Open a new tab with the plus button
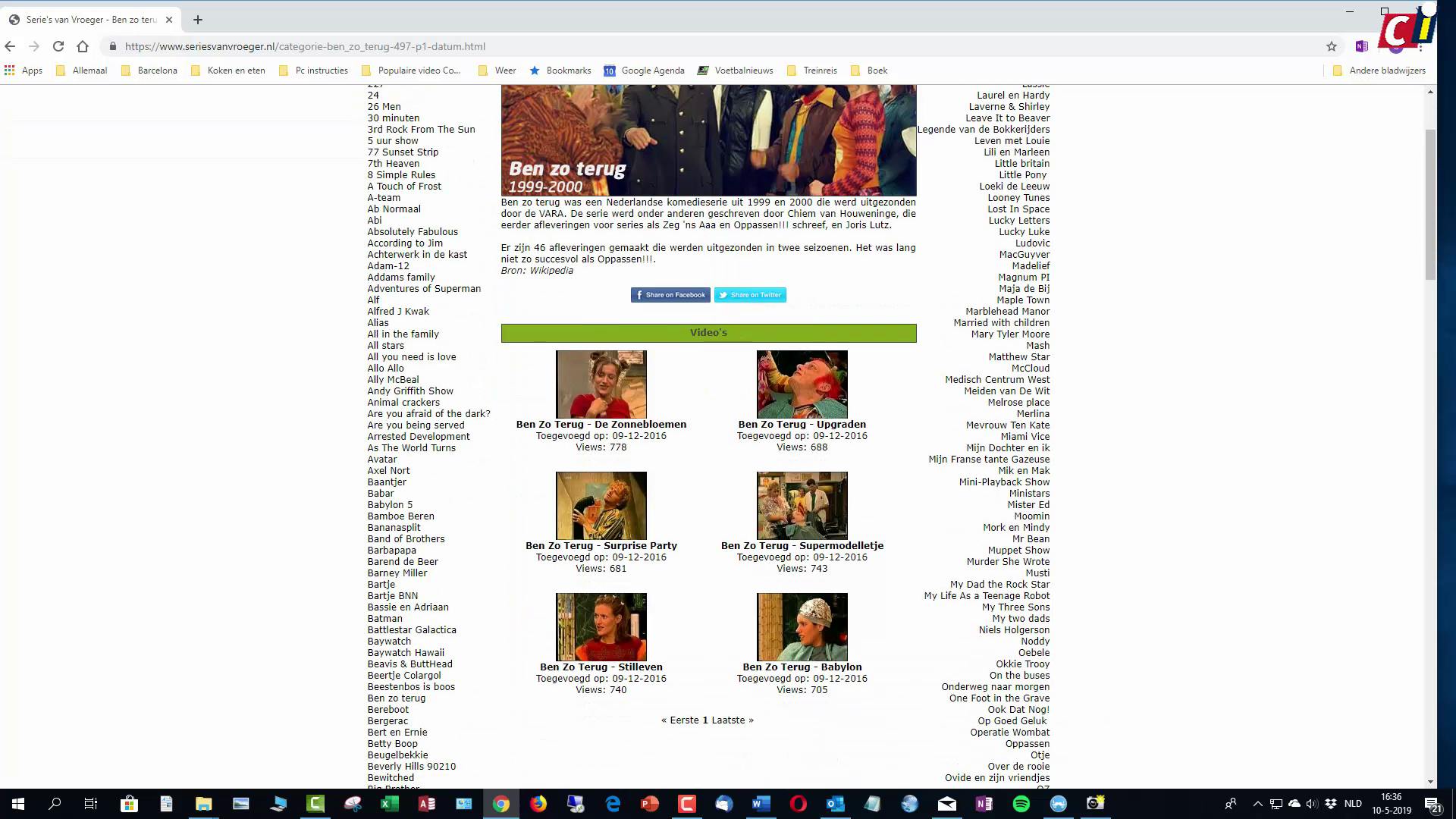Image resolution: width=1456 pixels, height=819 pixels. [x=198, y=20]
